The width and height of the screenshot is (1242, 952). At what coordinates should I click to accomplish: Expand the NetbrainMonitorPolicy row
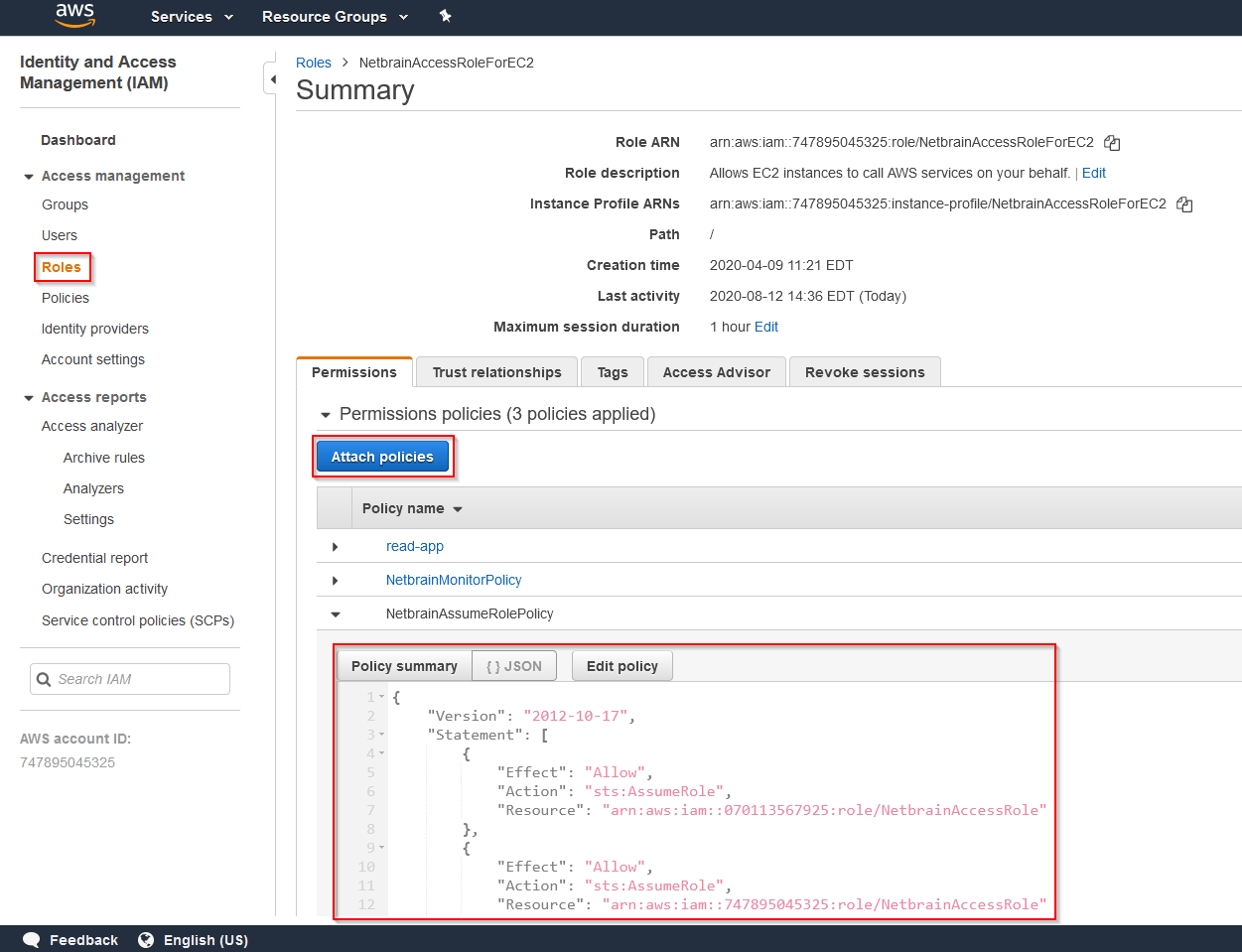click(x=336, y=581)
